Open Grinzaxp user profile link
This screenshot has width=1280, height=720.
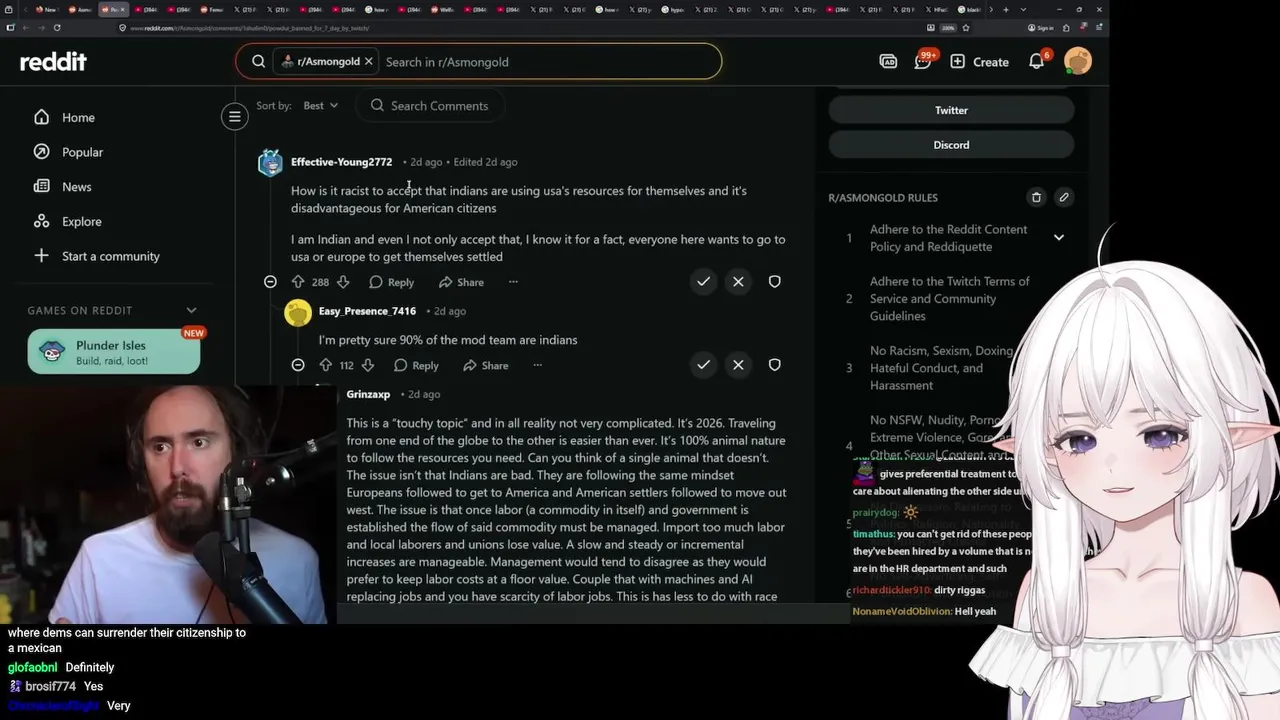[x=368, y=394]
